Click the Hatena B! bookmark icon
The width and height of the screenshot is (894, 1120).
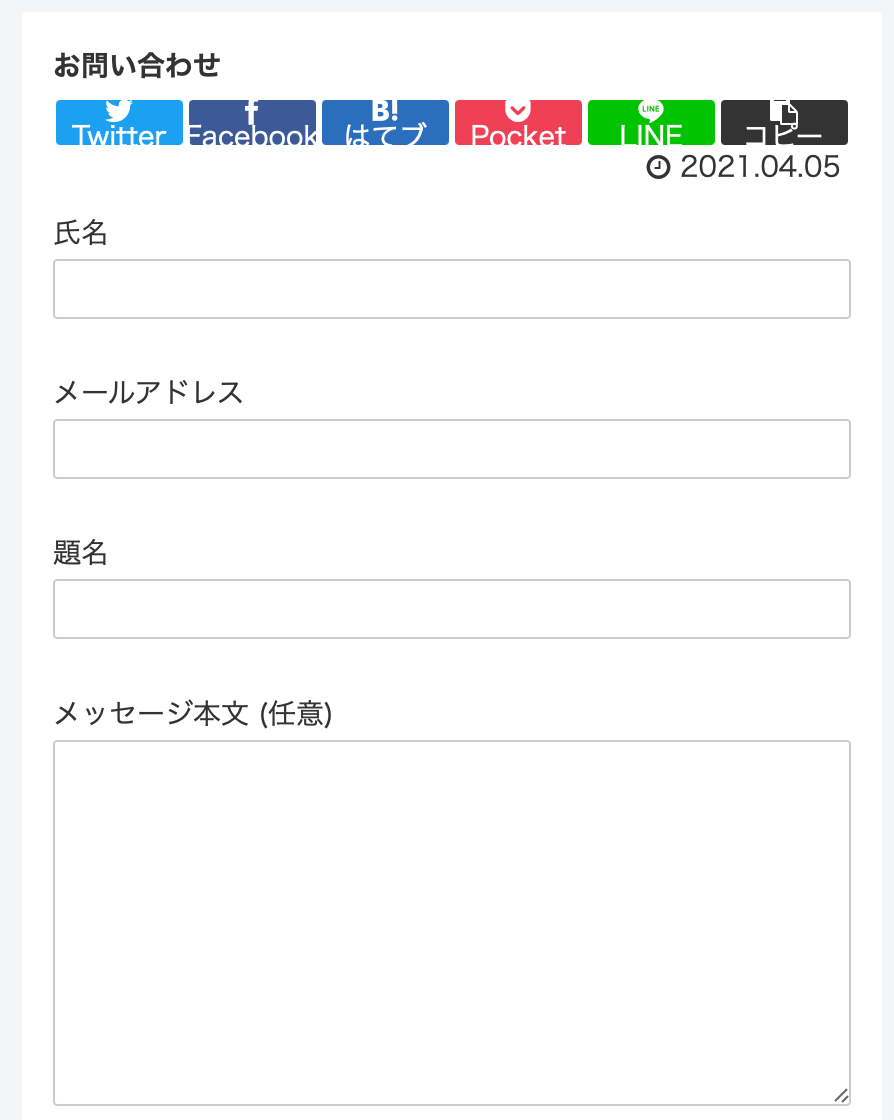click(385, 109)
